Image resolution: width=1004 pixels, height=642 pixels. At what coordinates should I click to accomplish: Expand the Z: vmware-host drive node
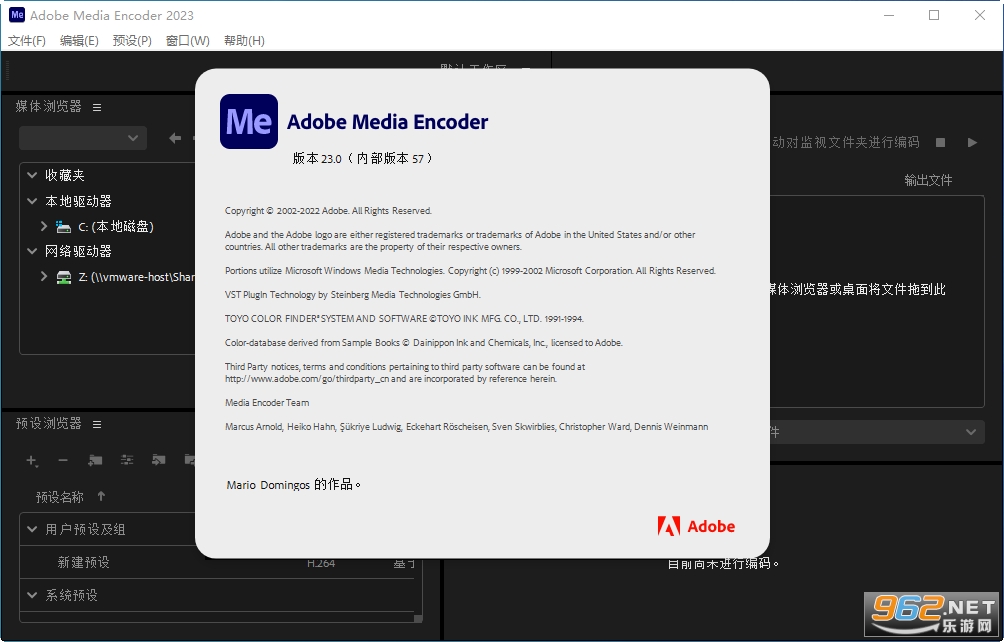click(x=44, y=277)
